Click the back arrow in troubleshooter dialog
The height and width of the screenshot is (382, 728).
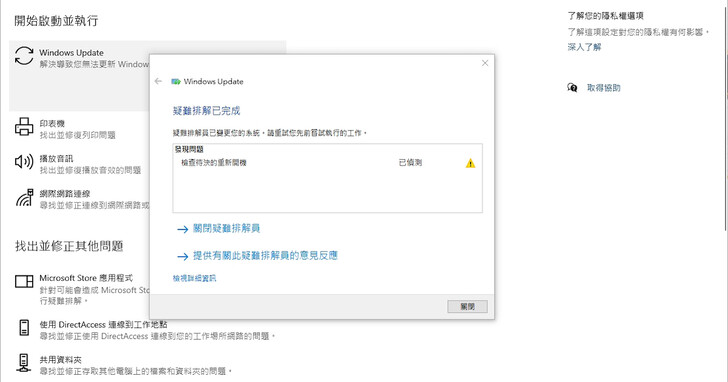[158, 81]
